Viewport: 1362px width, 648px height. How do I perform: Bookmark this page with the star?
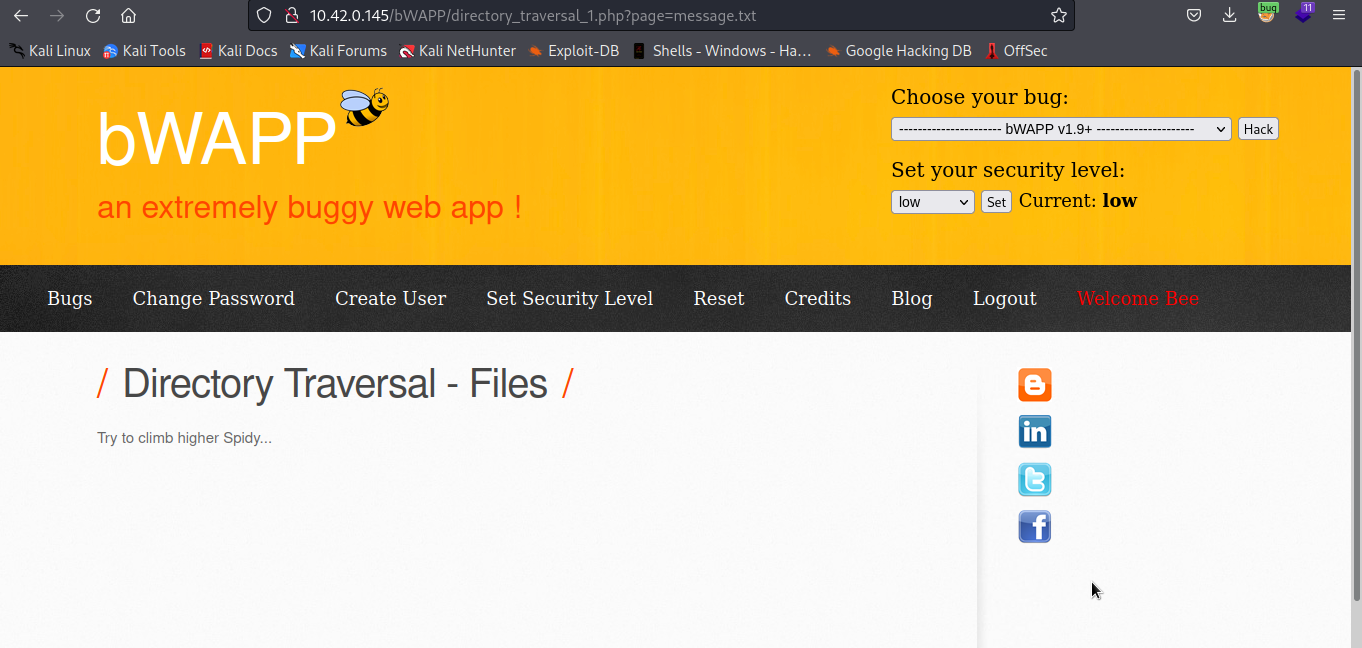[1059, 16]
